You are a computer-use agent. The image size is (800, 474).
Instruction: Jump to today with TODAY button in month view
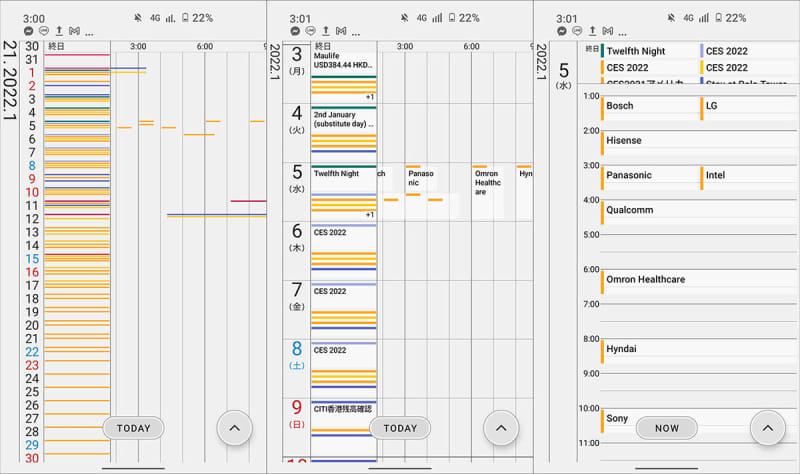click(134, 428)
